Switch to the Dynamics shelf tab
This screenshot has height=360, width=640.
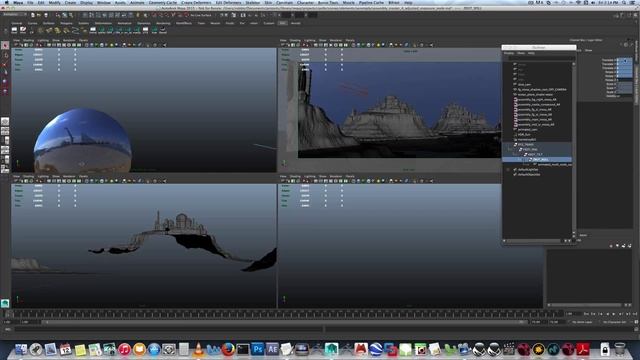144,23
